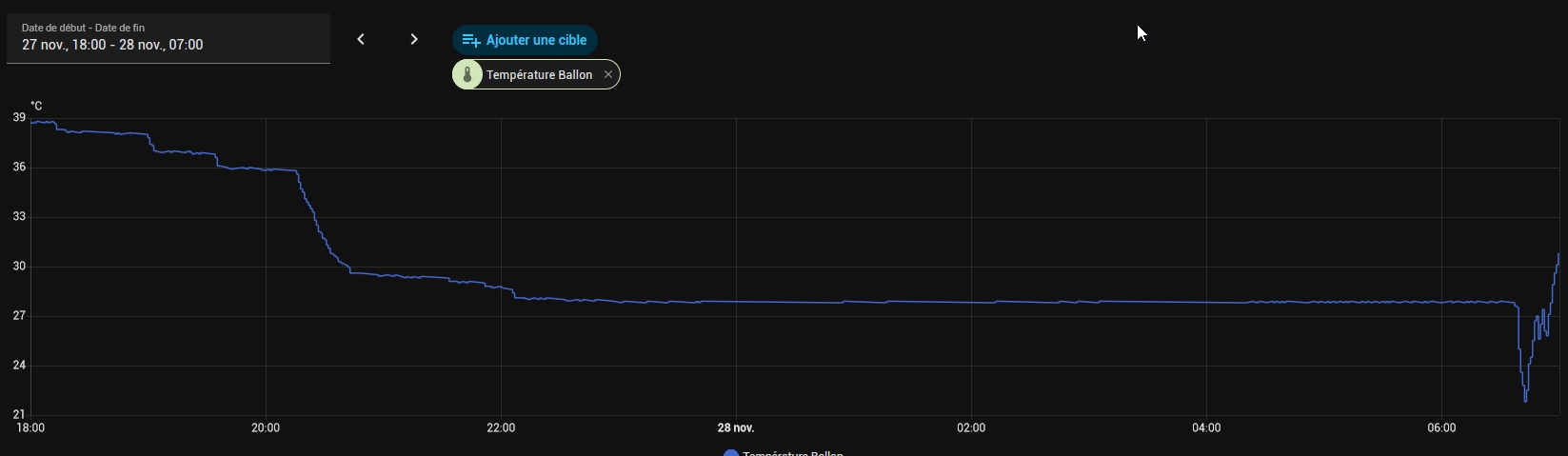Click the 28 nov. date axis label
The height and width of the screenshot is (456, 1568).
736,428
